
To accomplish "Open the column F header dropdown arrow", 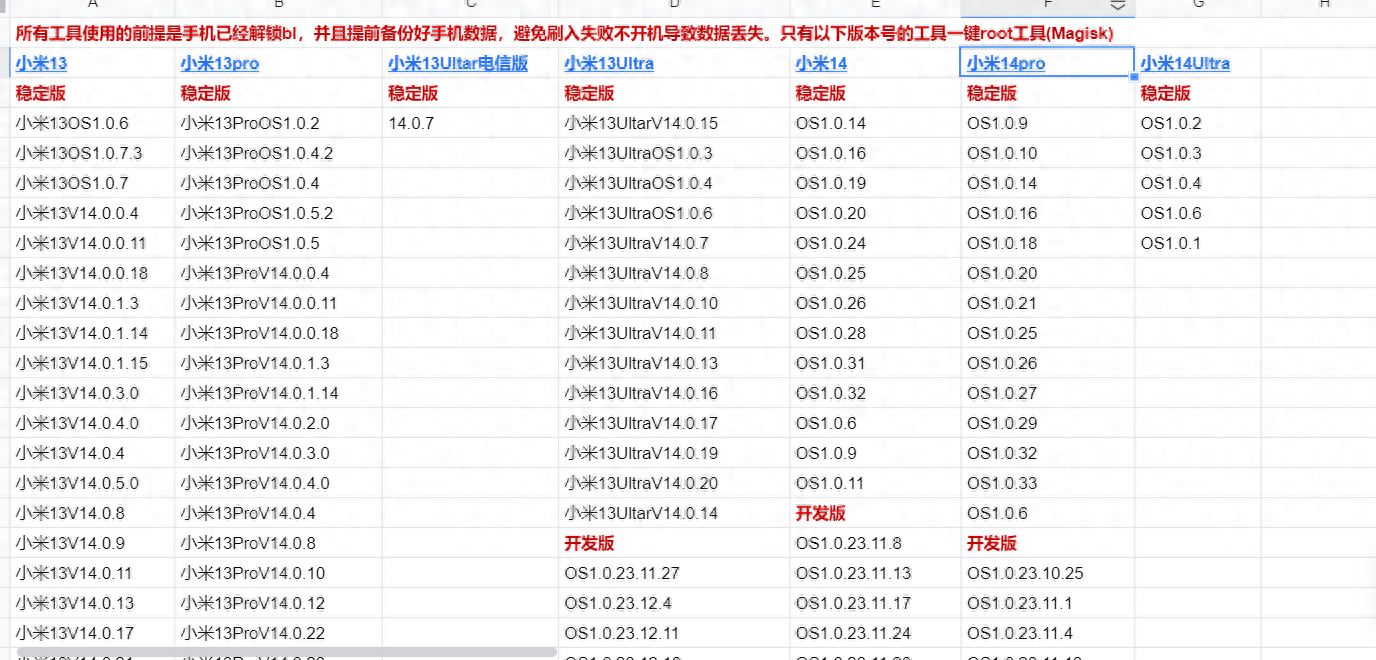I will [1118, 6].
